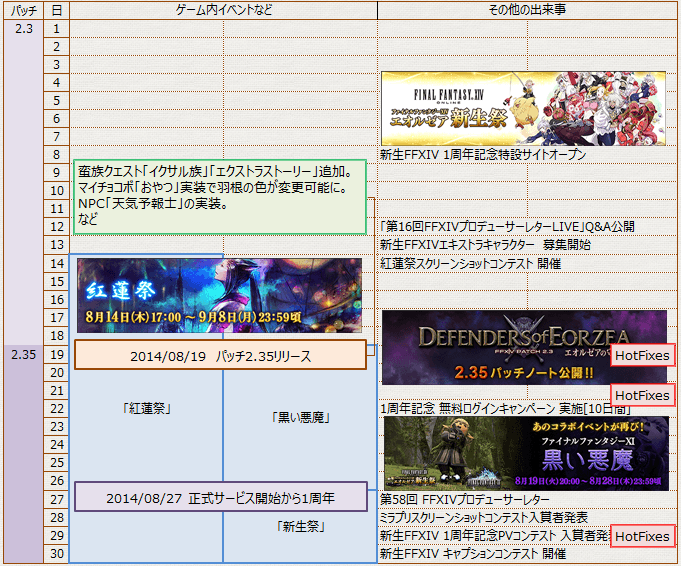The image size is (681, 566).
Task: Click 新生FFXIV 1周年記念PVコンテスト entry
Action: [x=495, y=536]
